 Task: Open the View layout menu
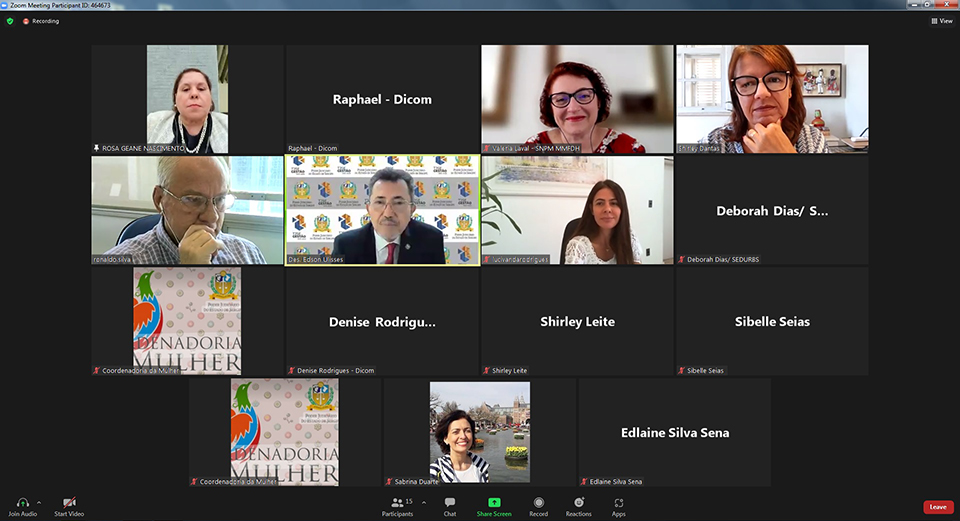pos(941,21)
